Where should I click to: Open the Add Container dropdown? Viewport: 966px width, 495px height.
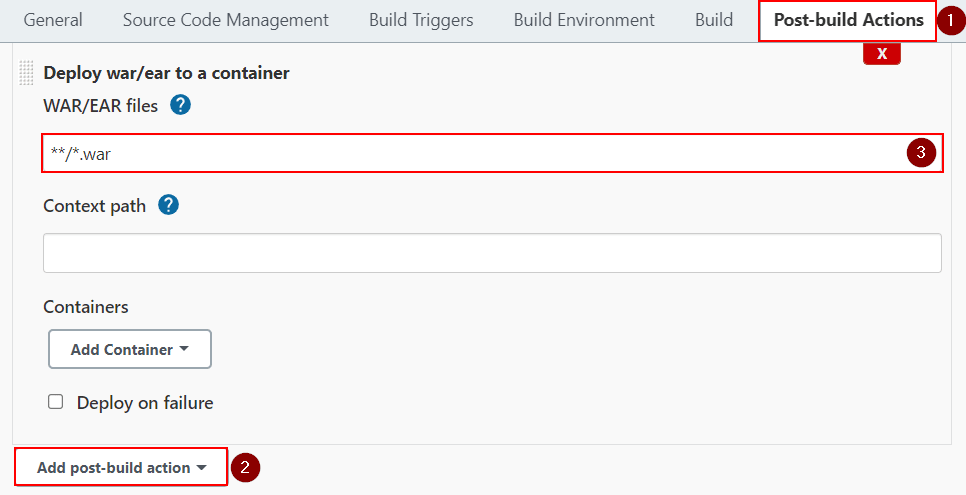[x=130, y=349]
